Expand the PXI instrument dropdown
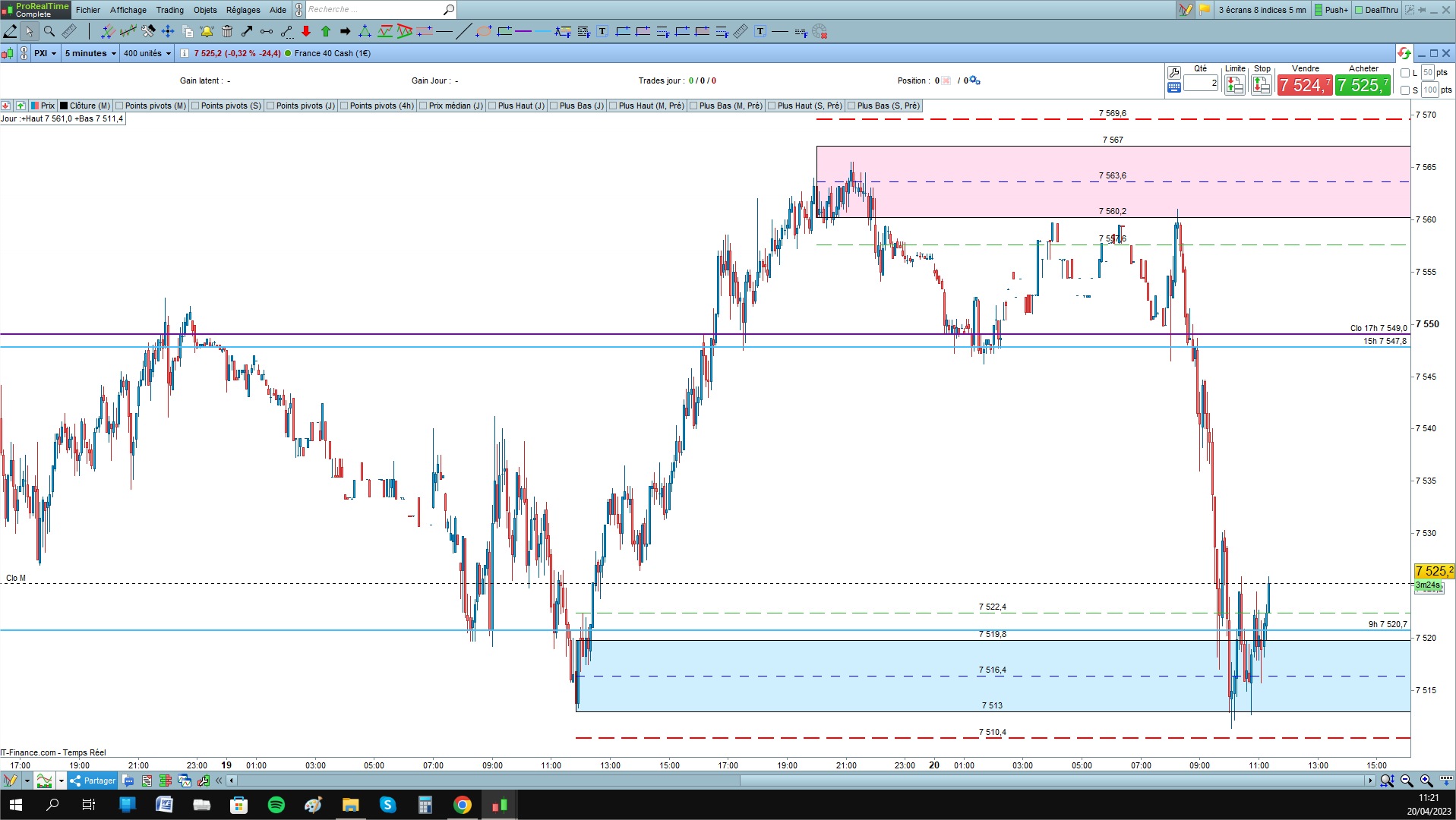Screen dimensions: 1456x820 tap(45, 53)
